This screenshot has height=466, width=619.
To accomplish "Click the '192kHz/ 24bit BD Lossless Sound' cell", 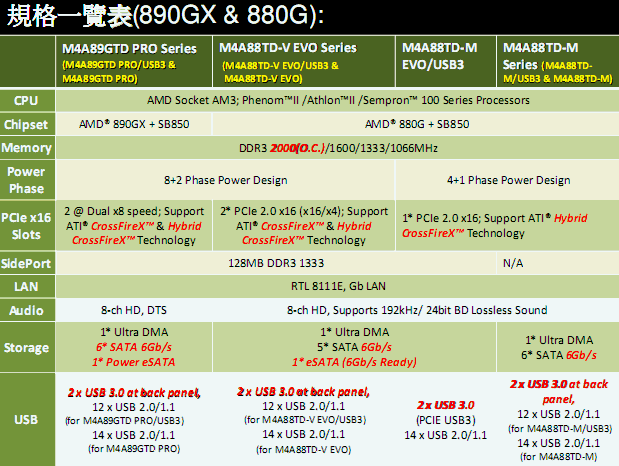I will point(416,310).
